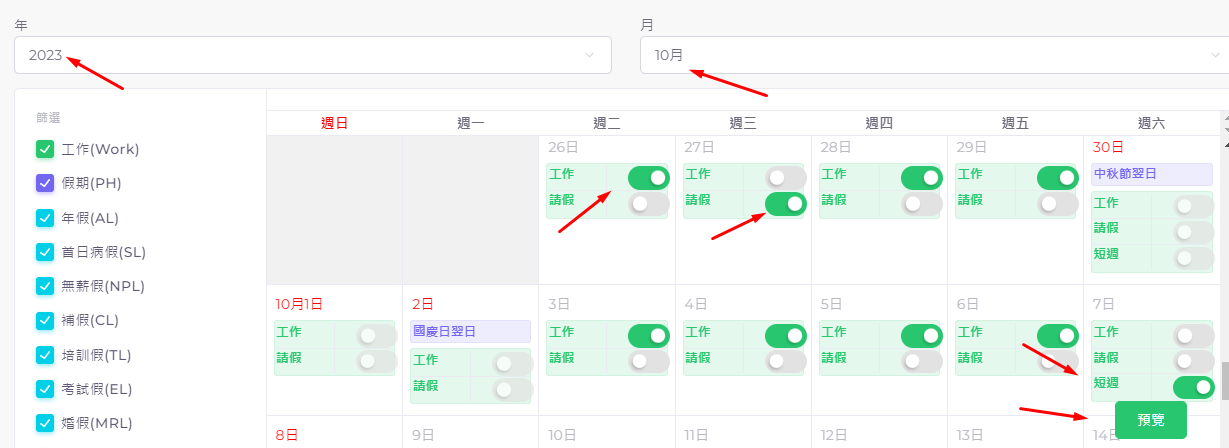This screenshot has width=1229, height=448.
Task: Enable the 請假 switch on 10月1日
Action: (377, 361)
